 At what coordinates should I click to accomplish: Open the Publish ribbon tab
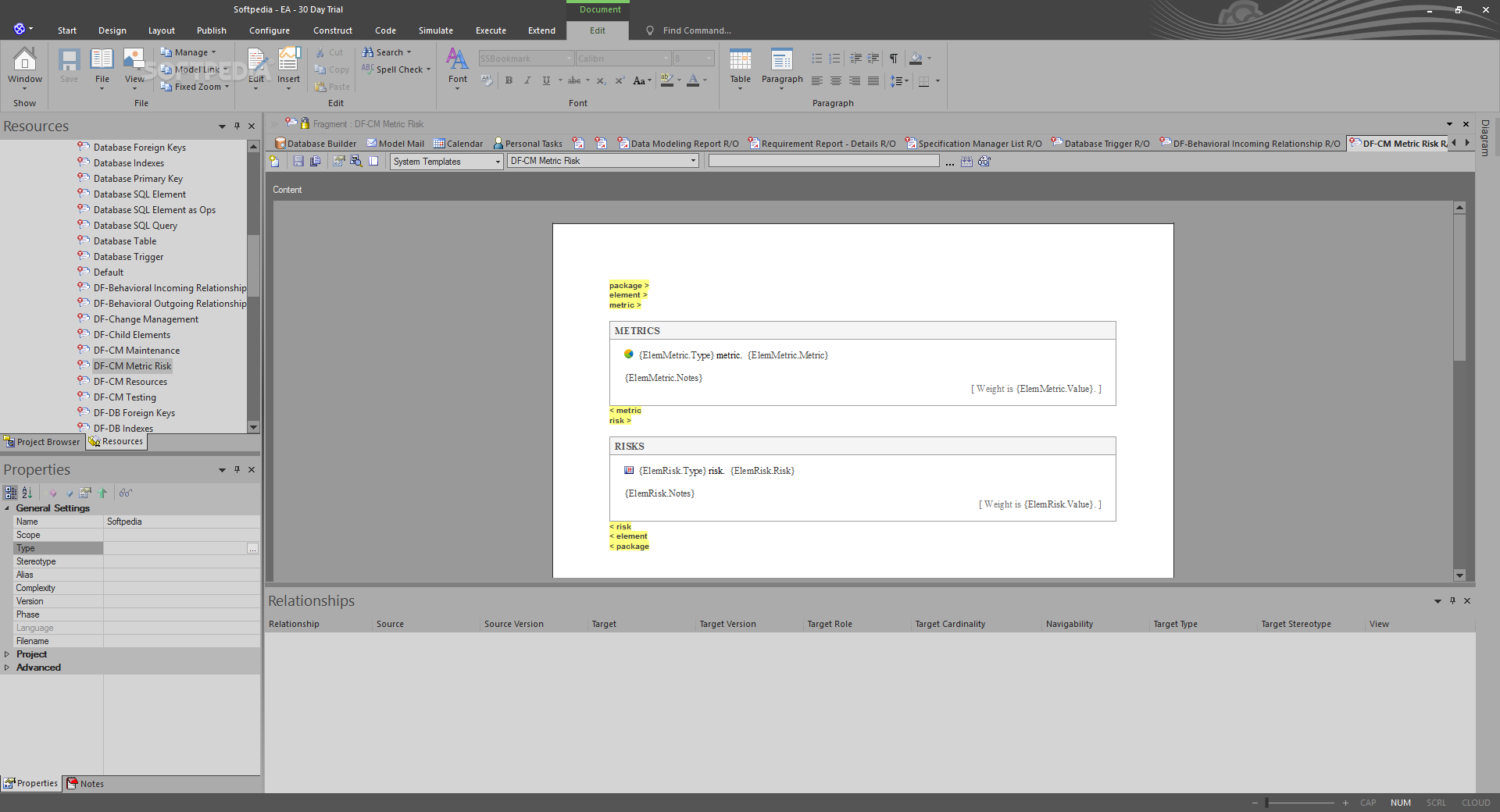click(212, 30)
